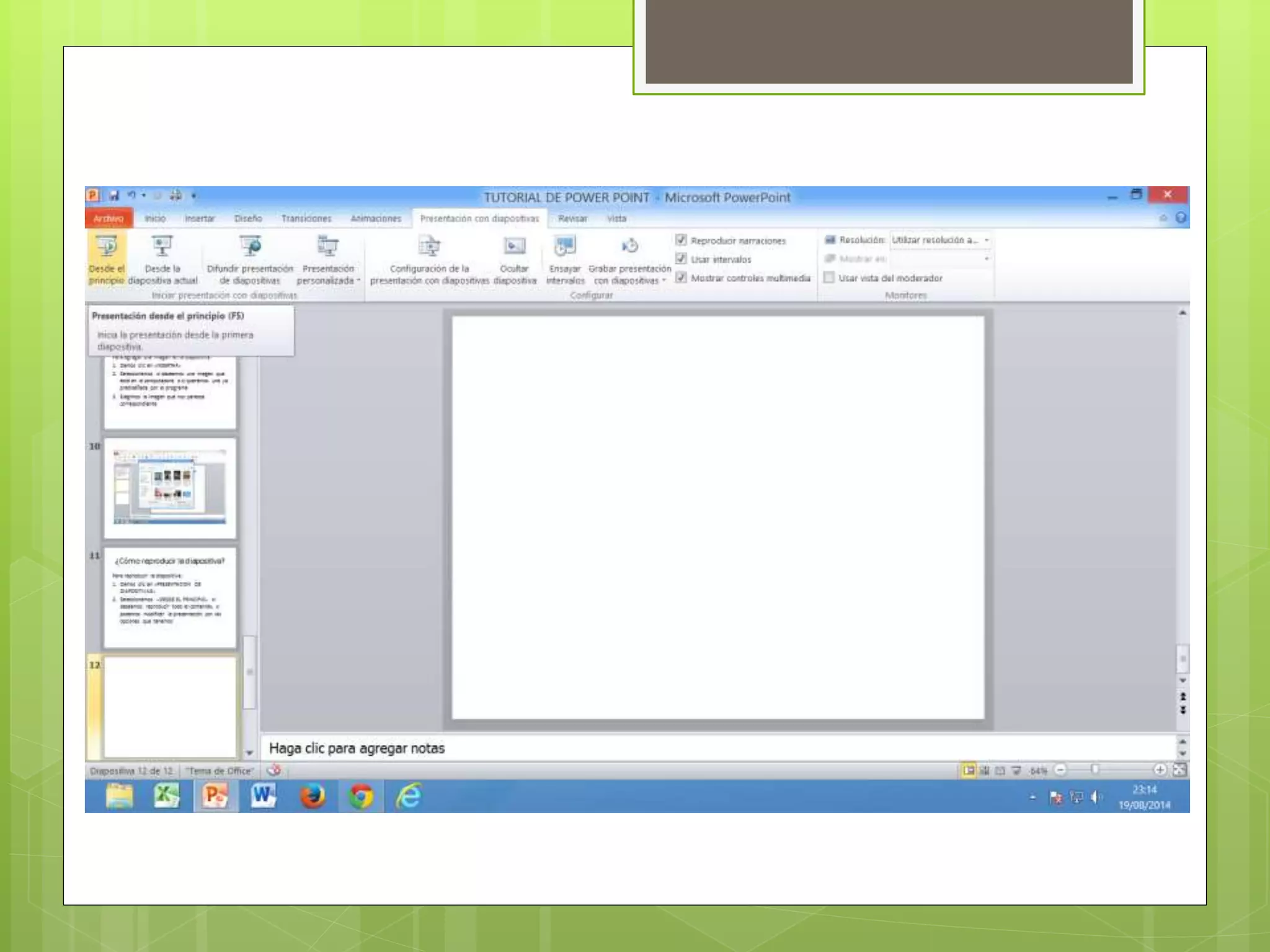1270x952 pixels.
Task: Uncheck Usar intervalos checkbox
Action: pos(681,259)
